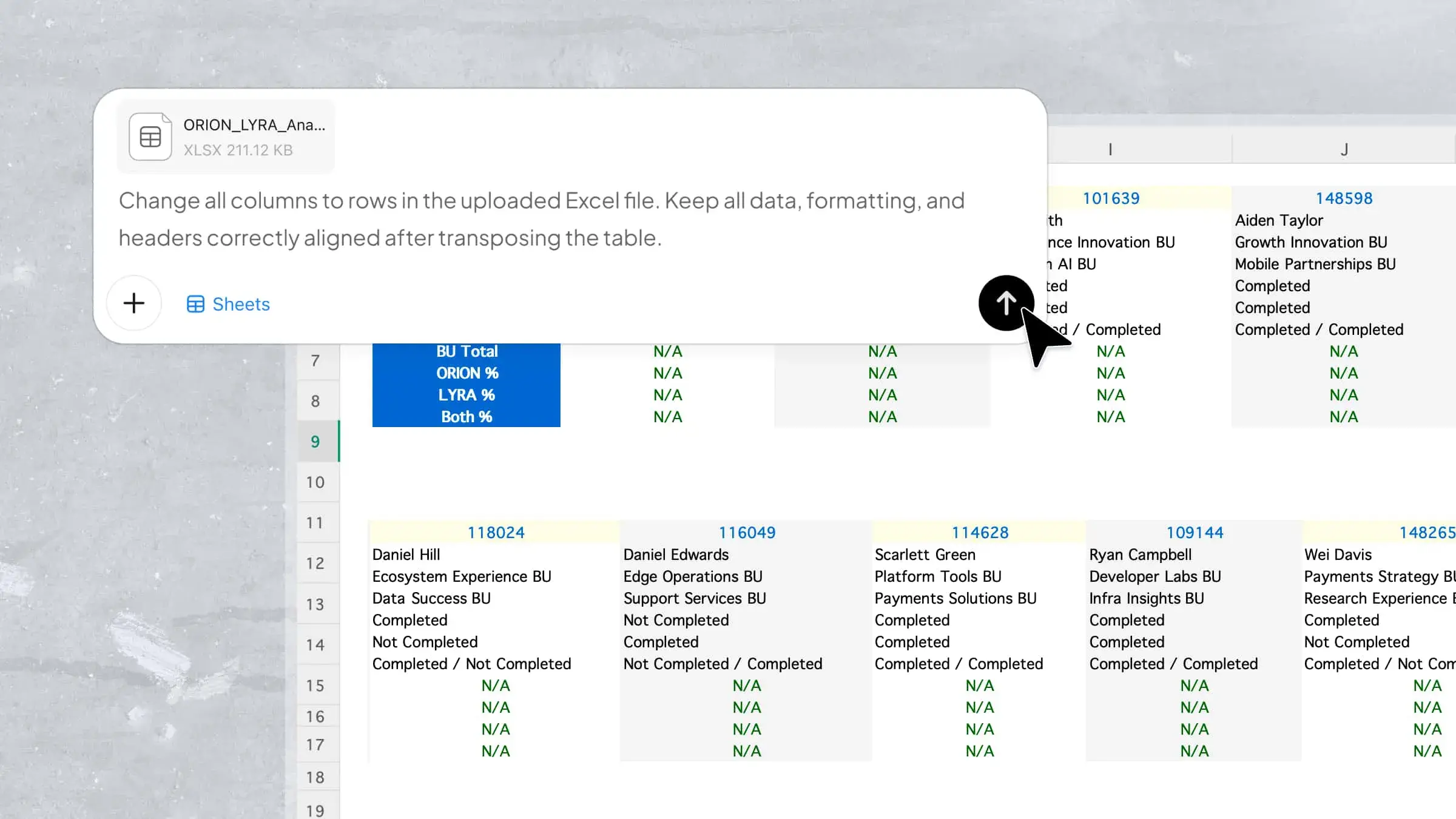Click the 'Edge Operations BU' cell
This screenshot has width=1456, height=819.
tap(693, 576)
